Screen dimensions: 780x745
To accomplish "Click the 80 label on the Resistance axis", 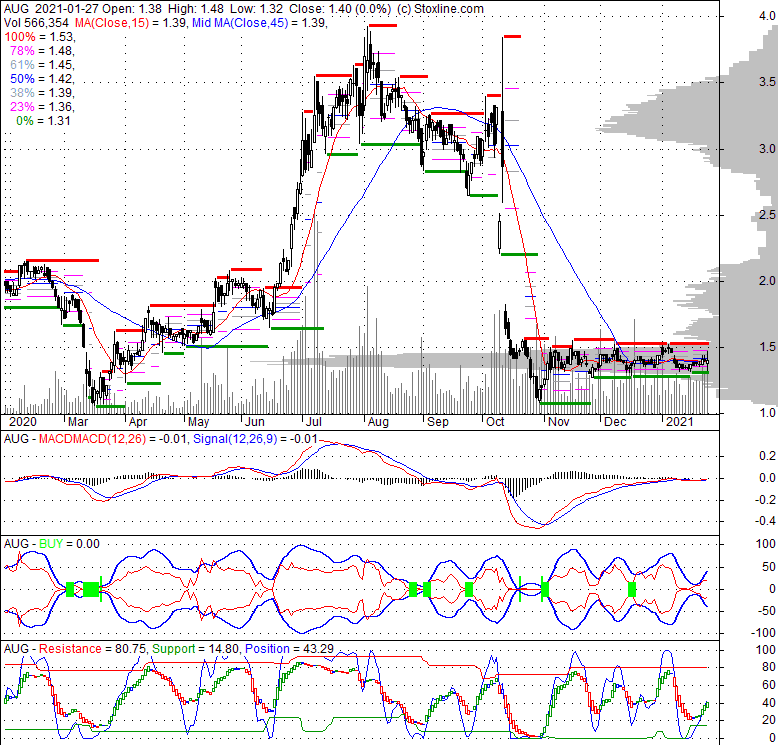I will point(770,667).
